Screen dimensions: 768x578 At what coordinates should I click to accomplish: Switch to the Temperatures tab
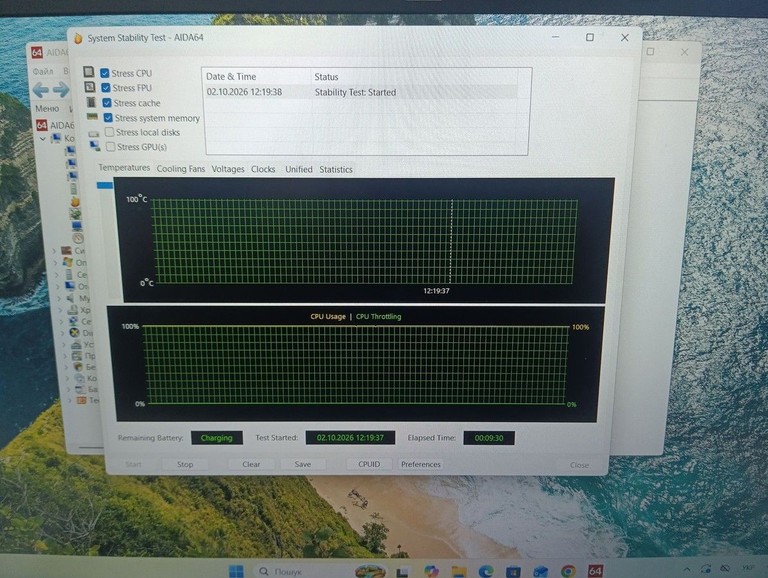click(124, 168)
